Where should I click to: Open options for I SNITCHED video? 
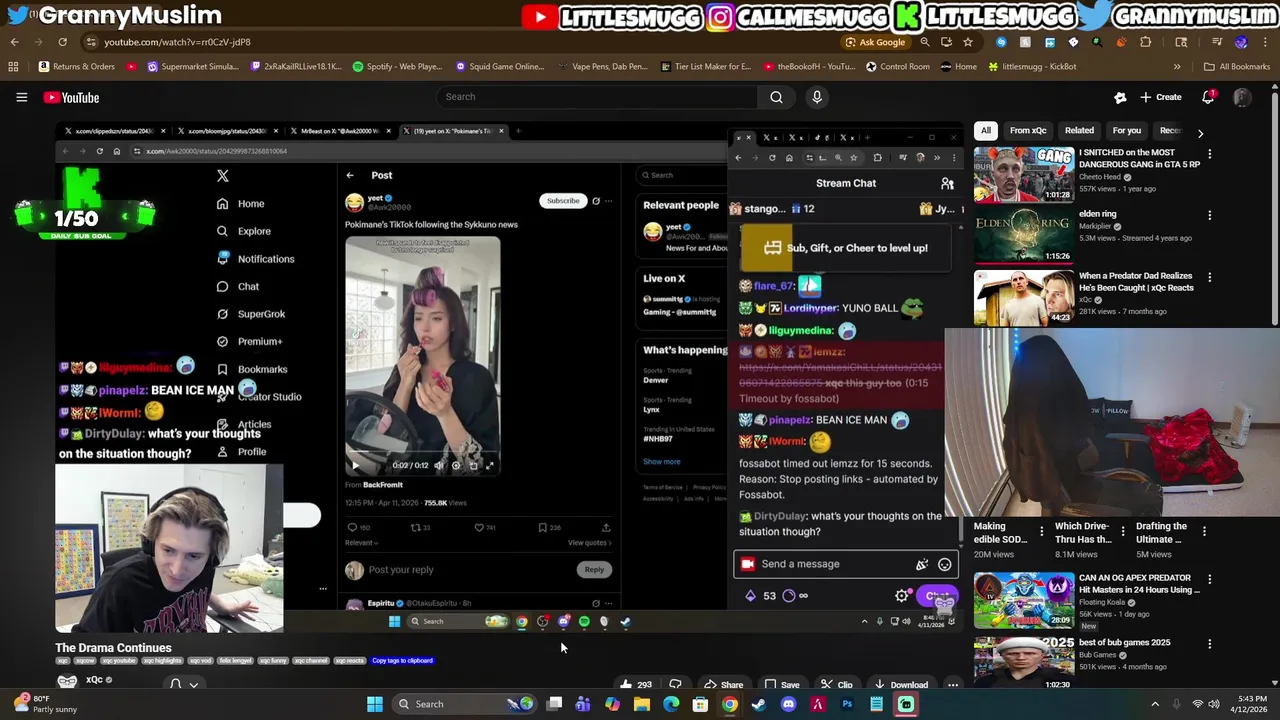(1209, 155)
